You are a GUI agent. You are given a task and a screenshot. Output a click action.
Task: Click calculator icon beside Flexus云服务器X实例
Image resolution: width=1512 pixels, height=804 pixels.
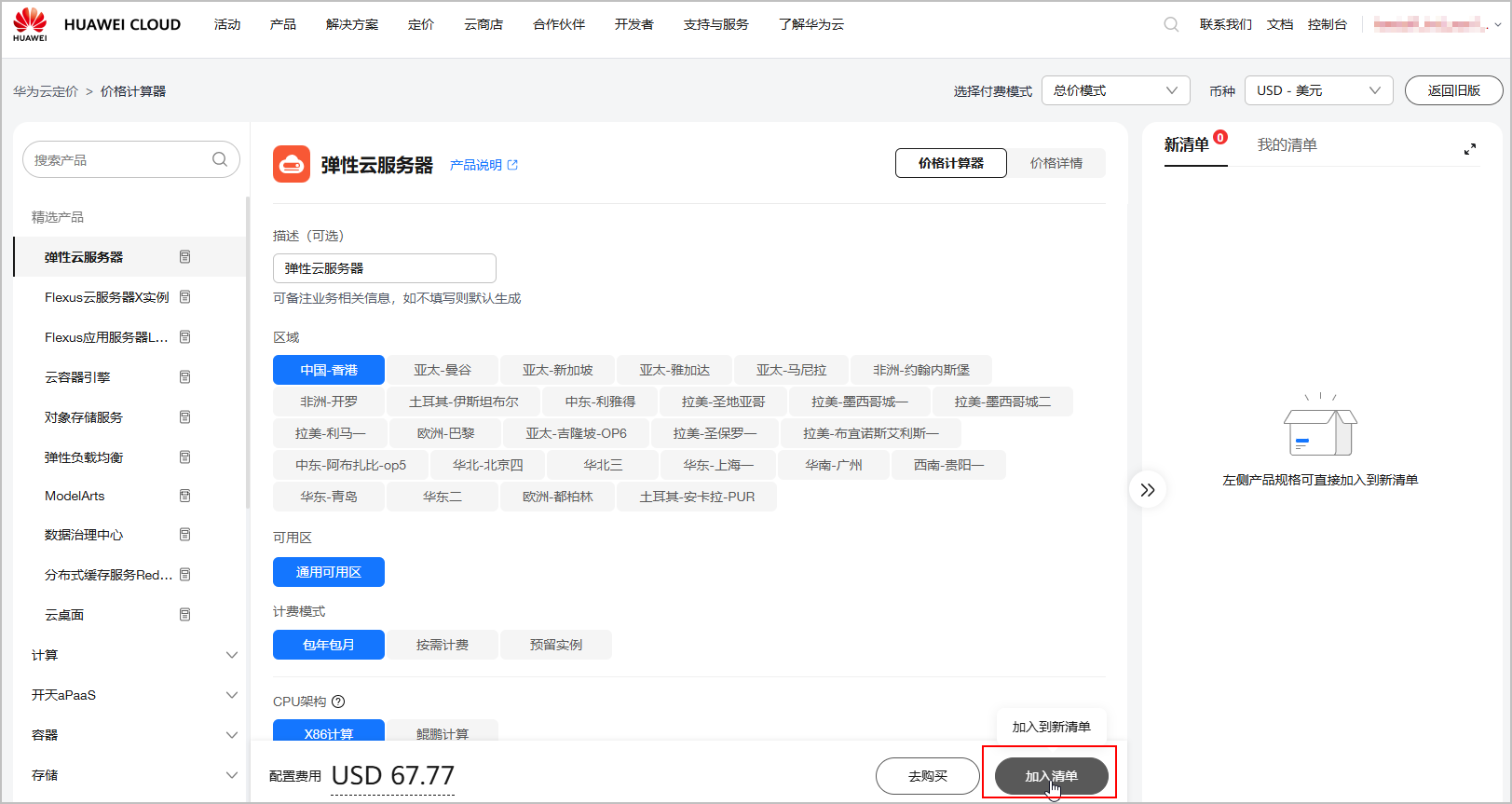point(184,297)
